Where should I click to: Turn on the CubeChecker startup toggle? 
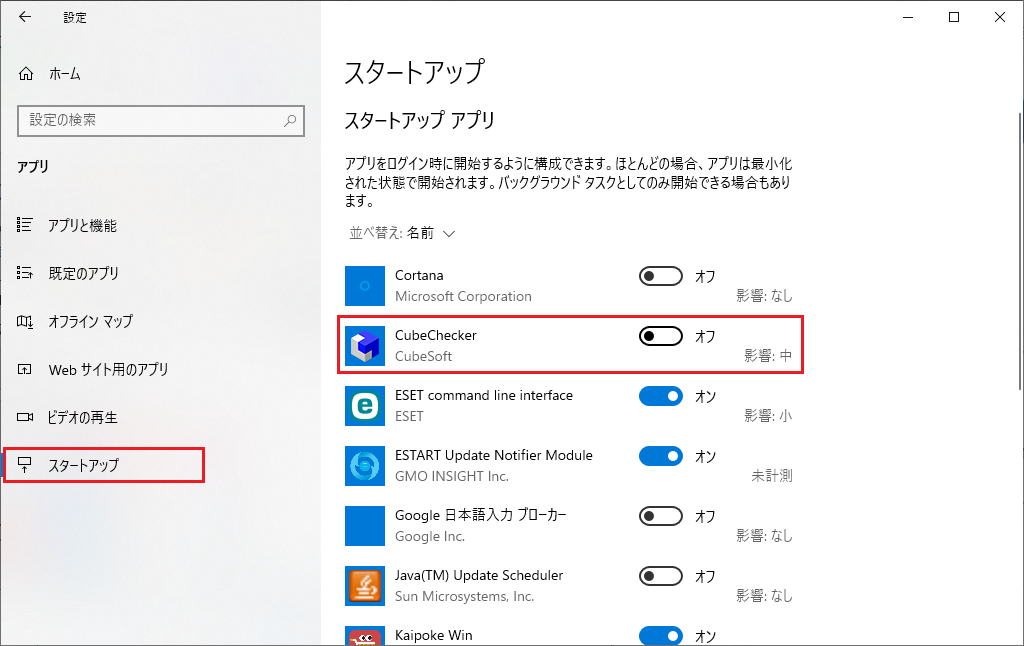(x=660, y=336)
